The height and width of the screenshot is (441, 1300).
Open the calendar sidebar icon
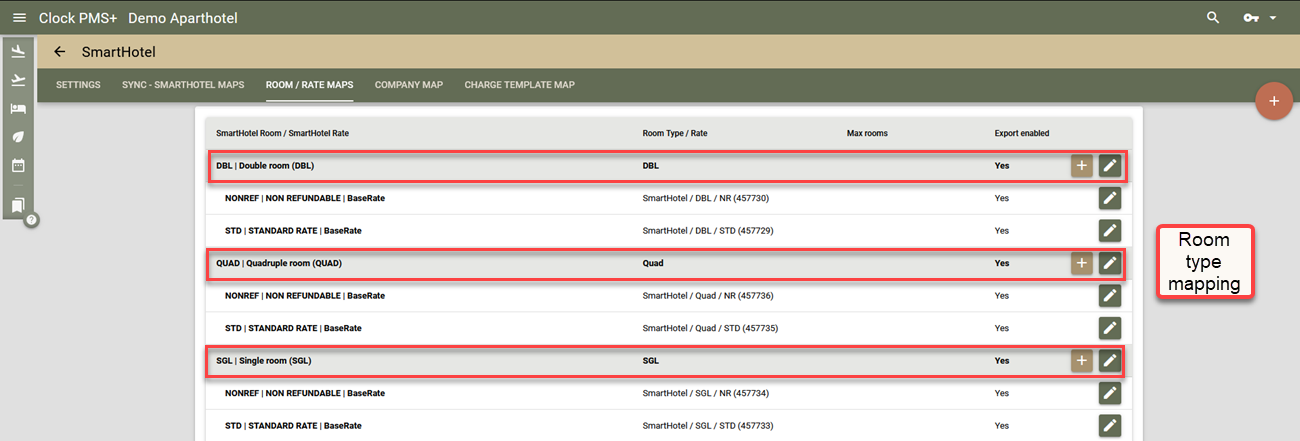18,165
